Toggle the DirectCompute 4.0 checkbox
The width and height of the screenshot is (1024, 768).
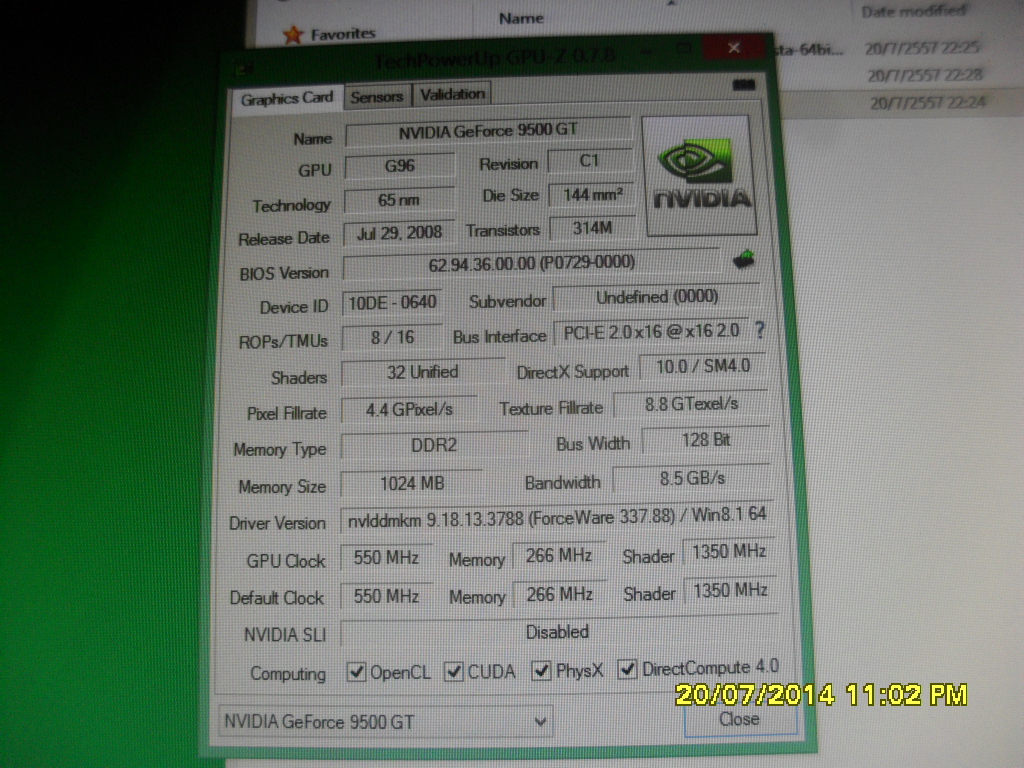tap(628, 669)
